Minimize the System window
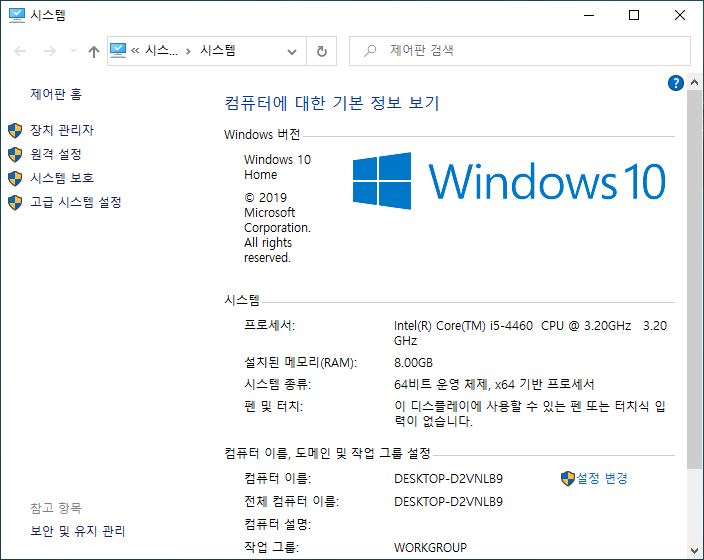This screenshot has height=560, width=704. (589, 15)
